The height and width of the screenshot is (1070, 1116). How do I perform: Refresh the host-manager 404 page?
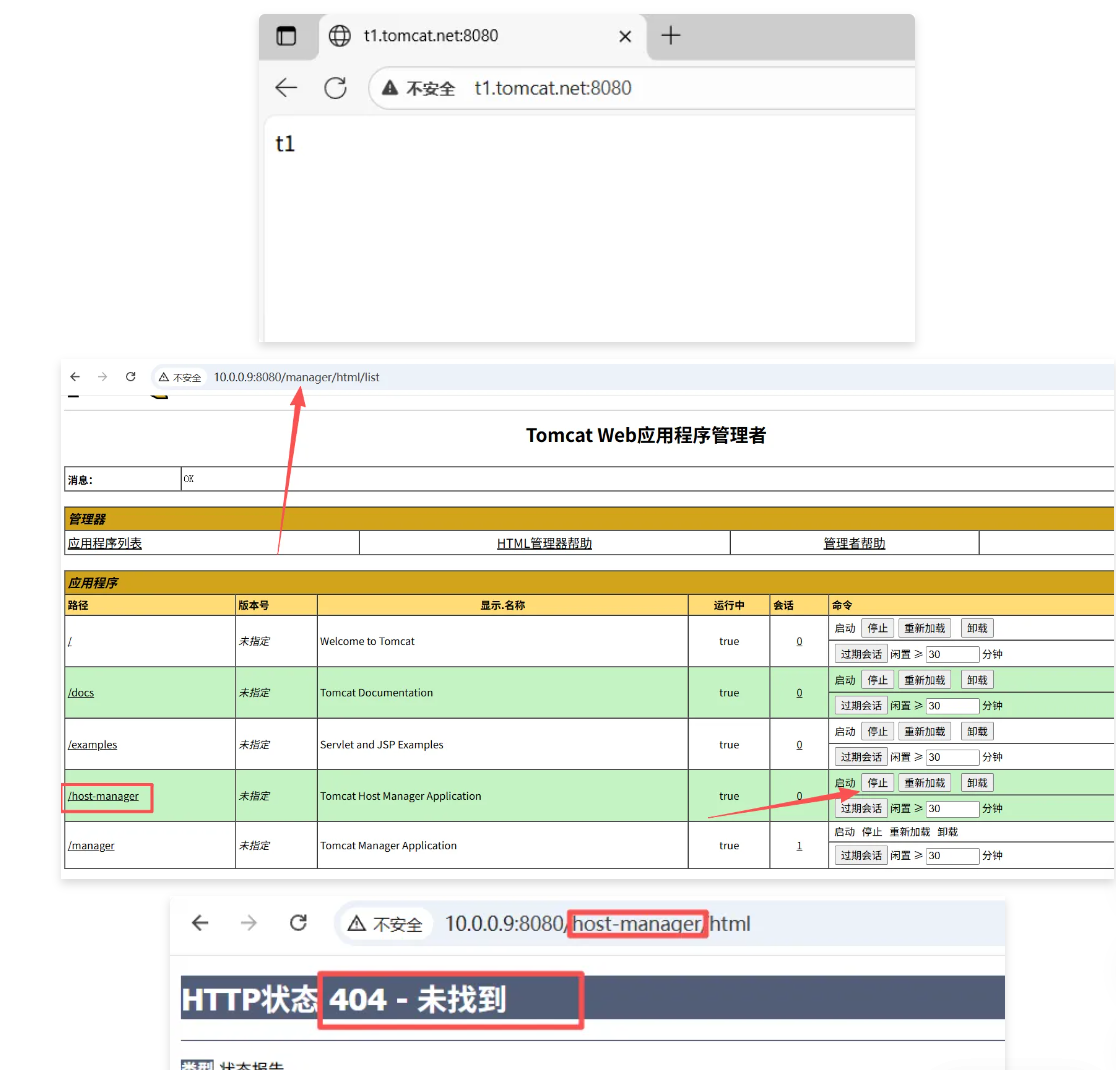click(x=298, y=923)
